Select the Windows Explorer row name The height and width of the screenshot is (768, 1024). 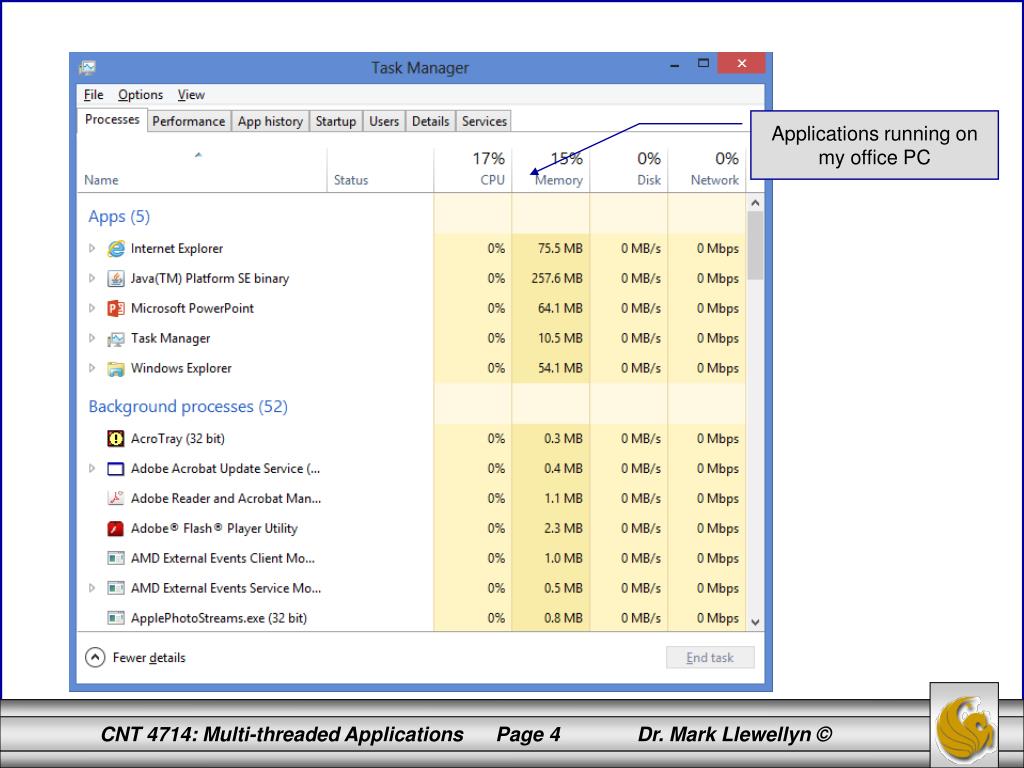coord(181,368)
